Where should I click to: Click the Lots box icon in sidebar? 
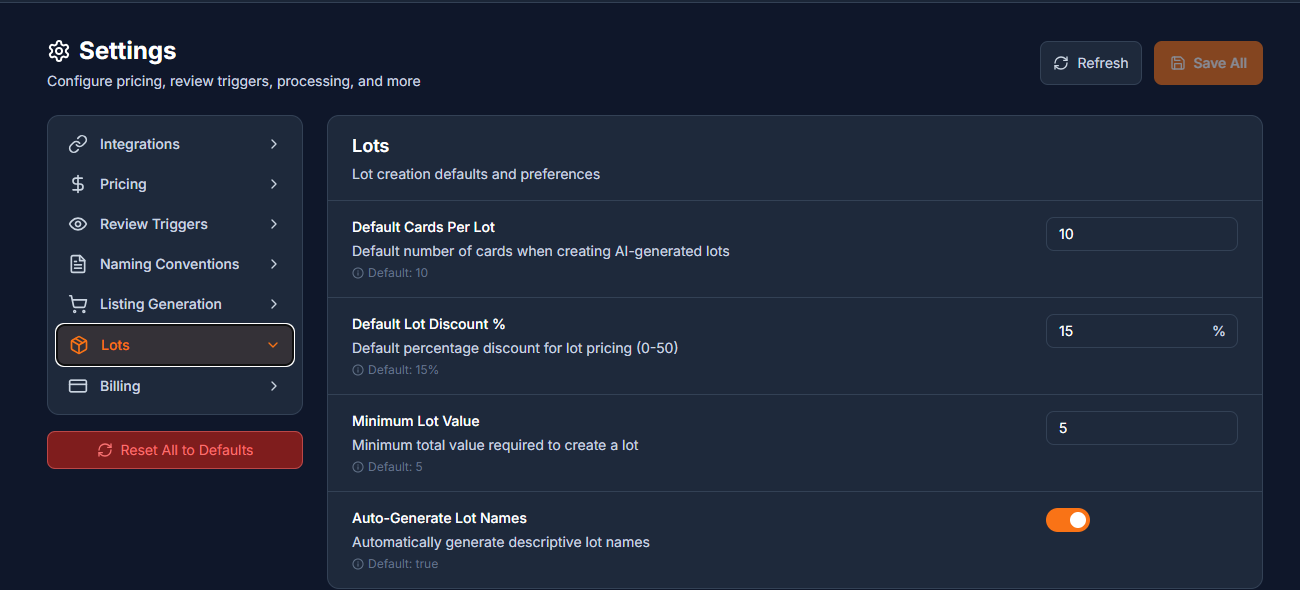pyautogui.click(x=78, y=344)
